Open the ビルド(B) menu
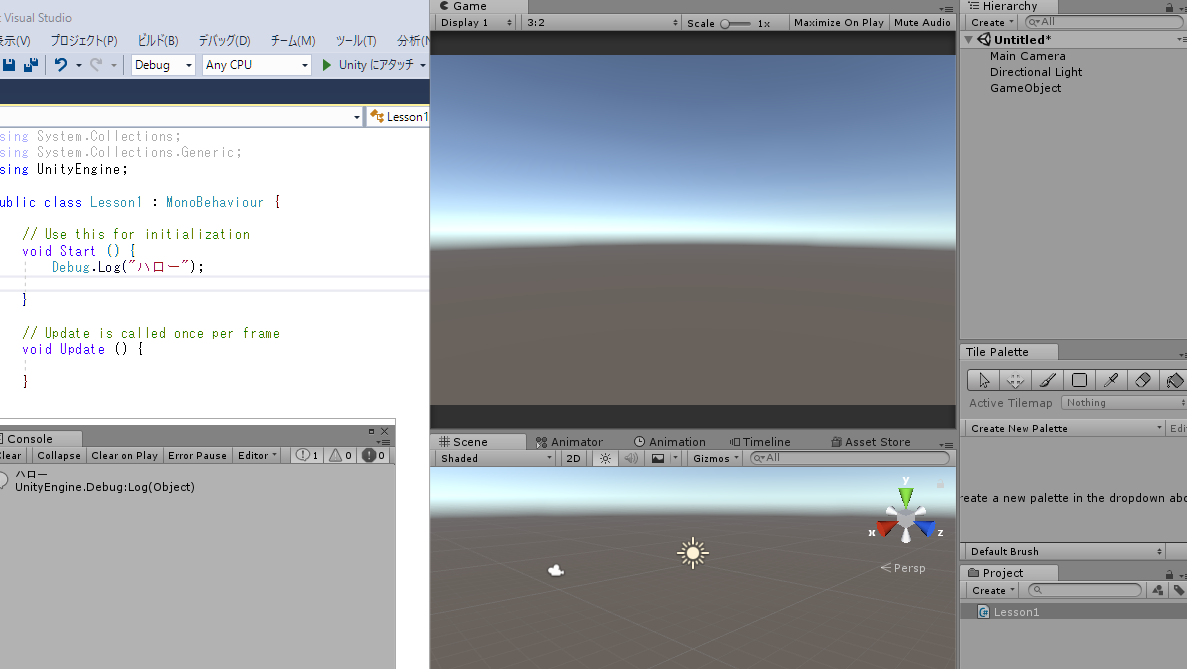 [157, 41]
